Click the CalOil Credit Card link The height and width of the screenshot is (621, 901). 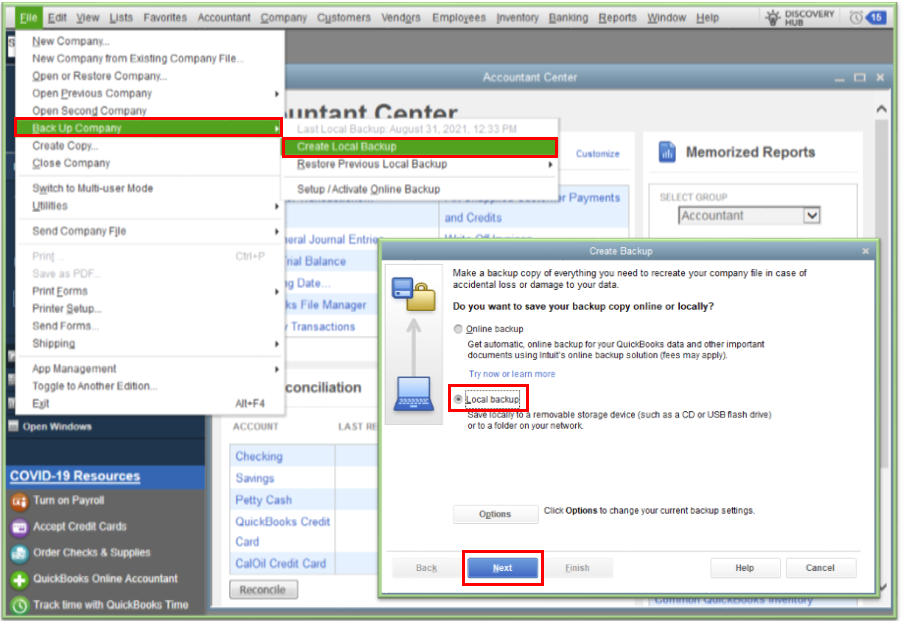coord(280,564)
